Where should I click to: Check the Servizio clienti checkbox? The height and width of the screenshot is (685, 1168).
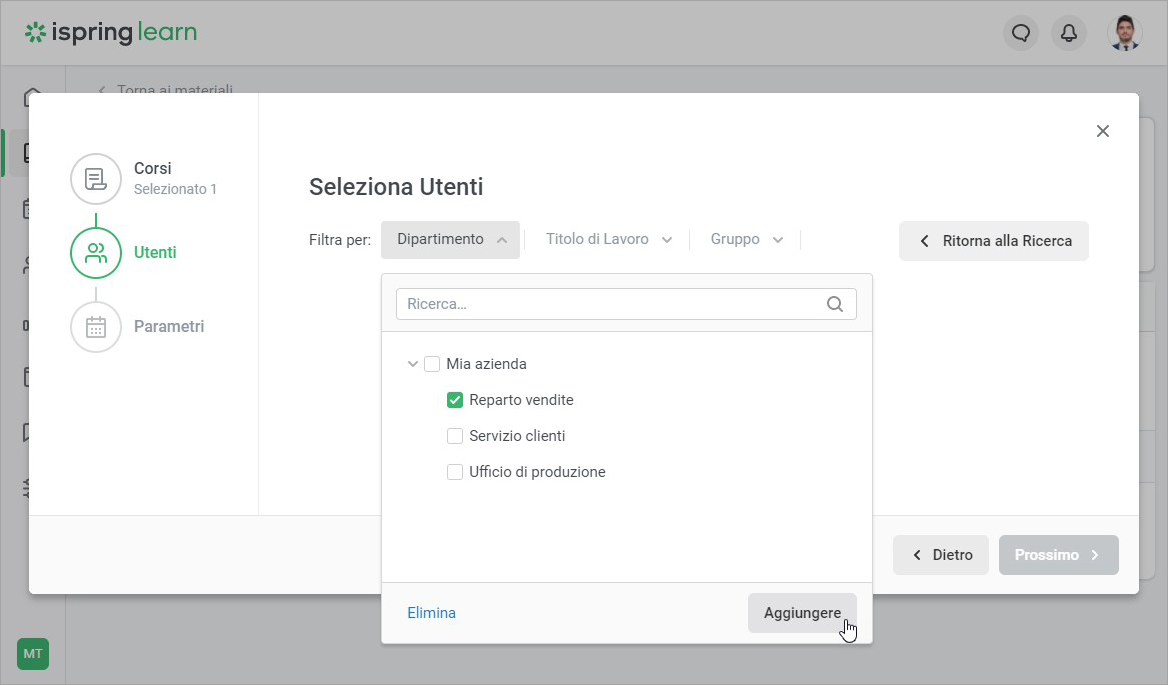455,436
